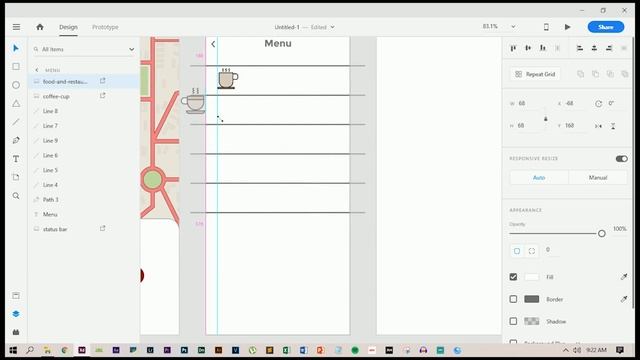Select the Zoom tool in left toolbar
The width and height of the screenshot is (640, 360).
(16, 196)
